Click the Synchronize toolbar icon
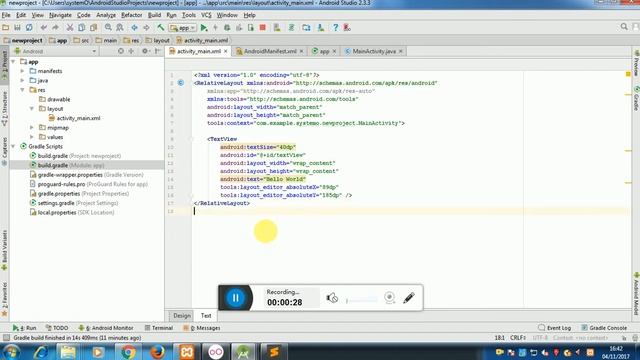The image size is (640, 360). pos(29,27)
